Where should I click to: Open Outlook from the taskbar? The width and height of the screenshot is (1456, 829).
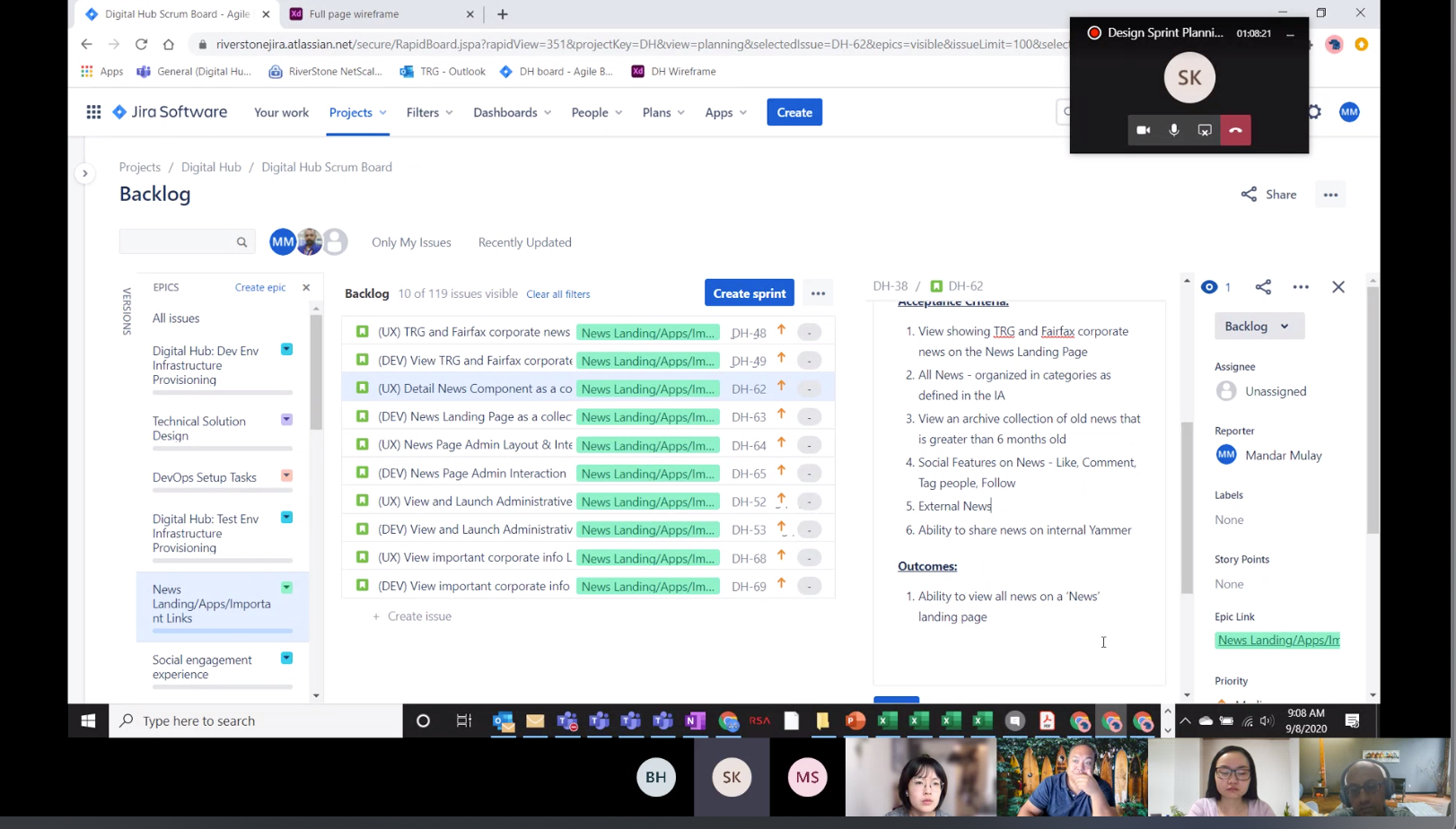click(504, 720)
